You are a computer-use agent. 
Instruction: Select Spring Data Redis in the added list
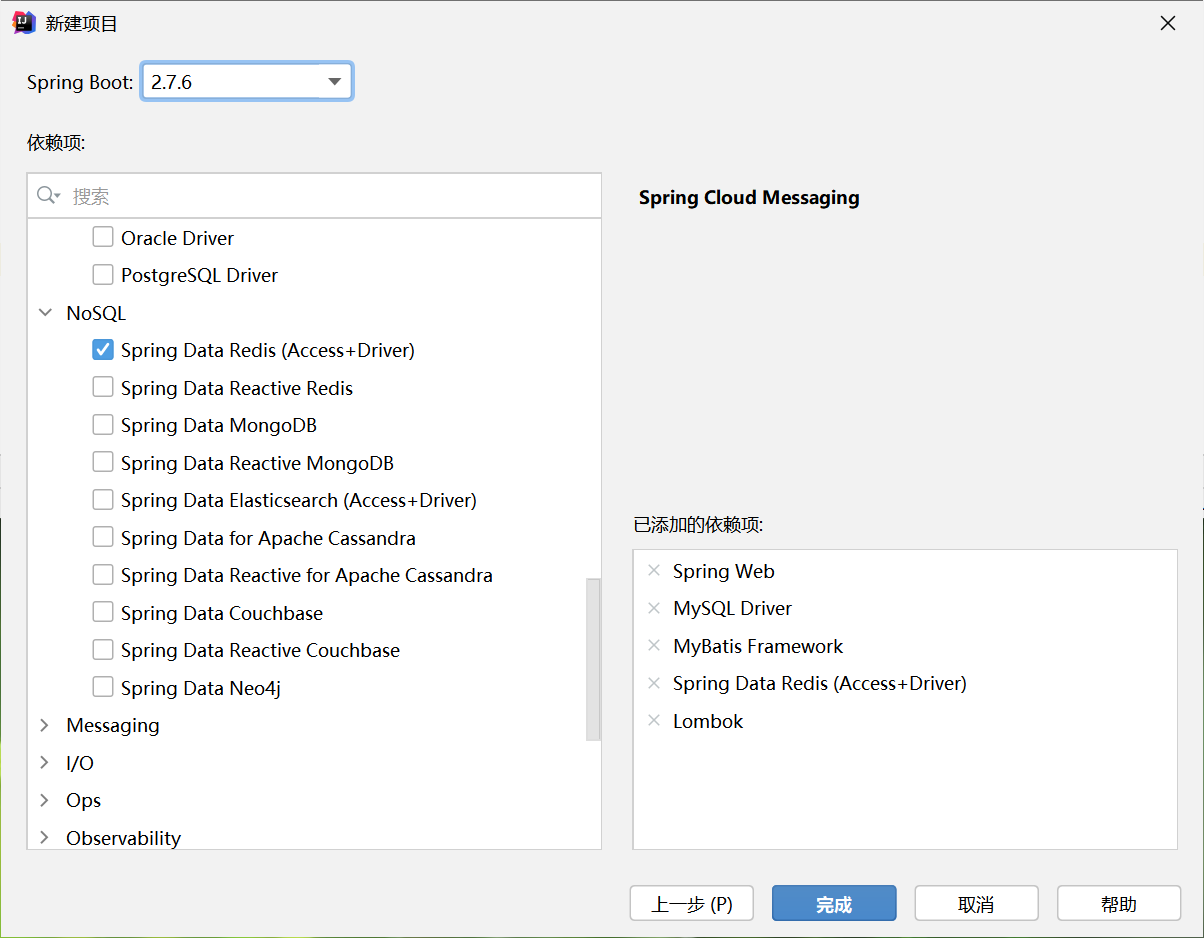coord(819,683)
